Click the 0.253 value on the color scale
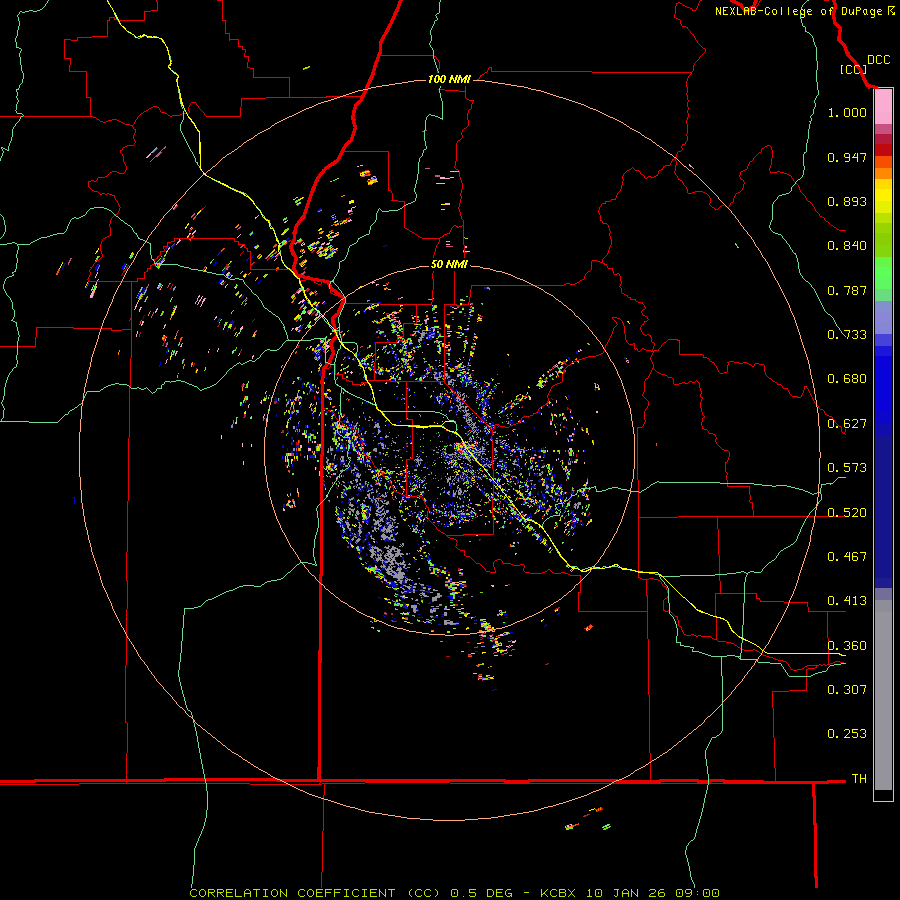This screenshot has height=900, width=900. point(847,734)
